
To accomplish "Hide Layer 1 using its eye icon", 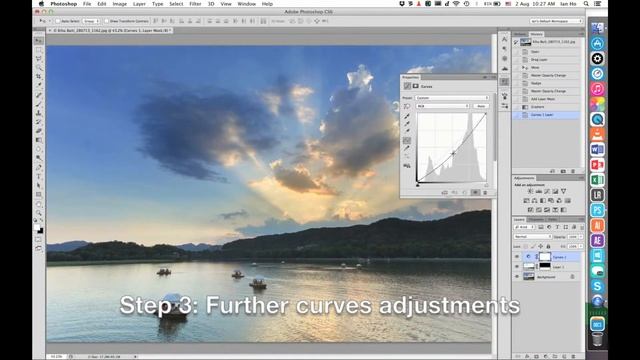I will coord(517,267).
